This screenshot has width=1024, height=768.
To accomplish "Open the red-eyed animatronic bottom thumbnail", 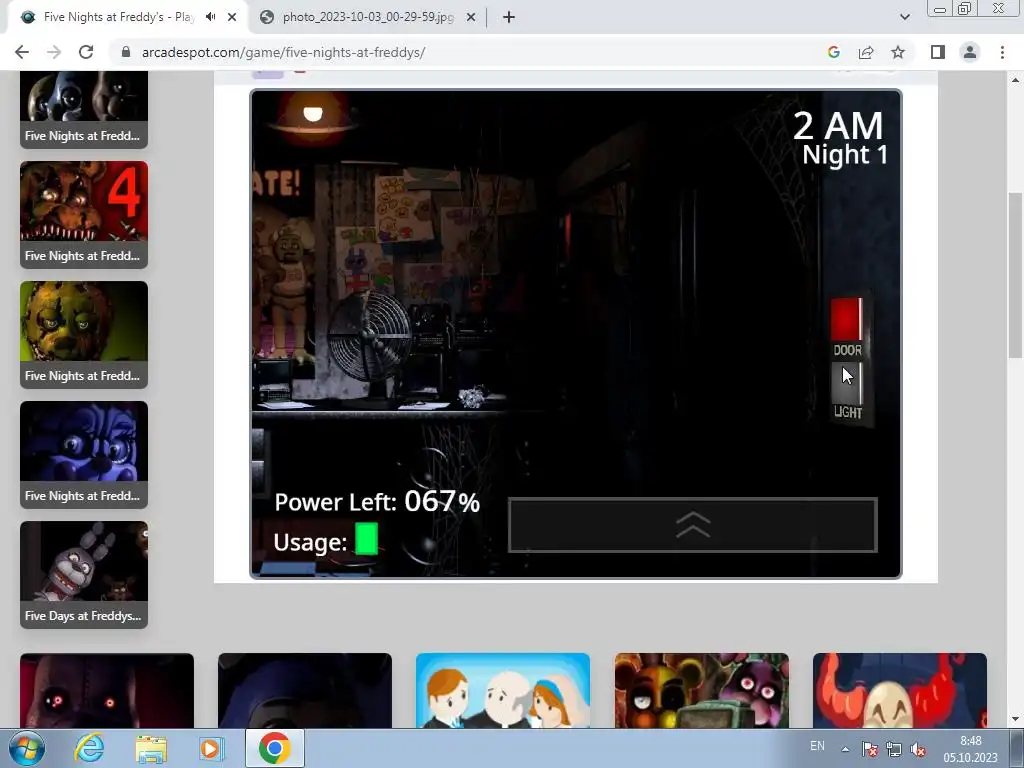I will tap(107, 690).
